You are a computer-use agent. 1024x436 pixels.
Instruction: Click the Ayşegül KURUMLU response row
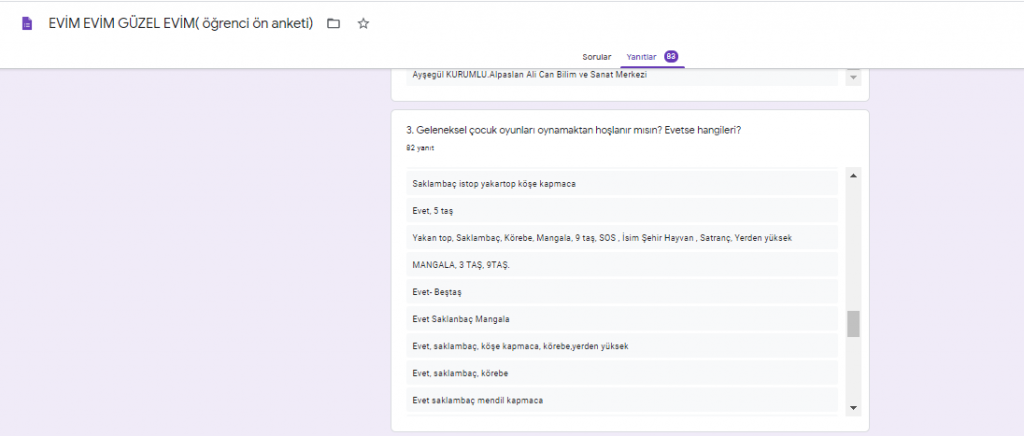[x=529, y=76]
